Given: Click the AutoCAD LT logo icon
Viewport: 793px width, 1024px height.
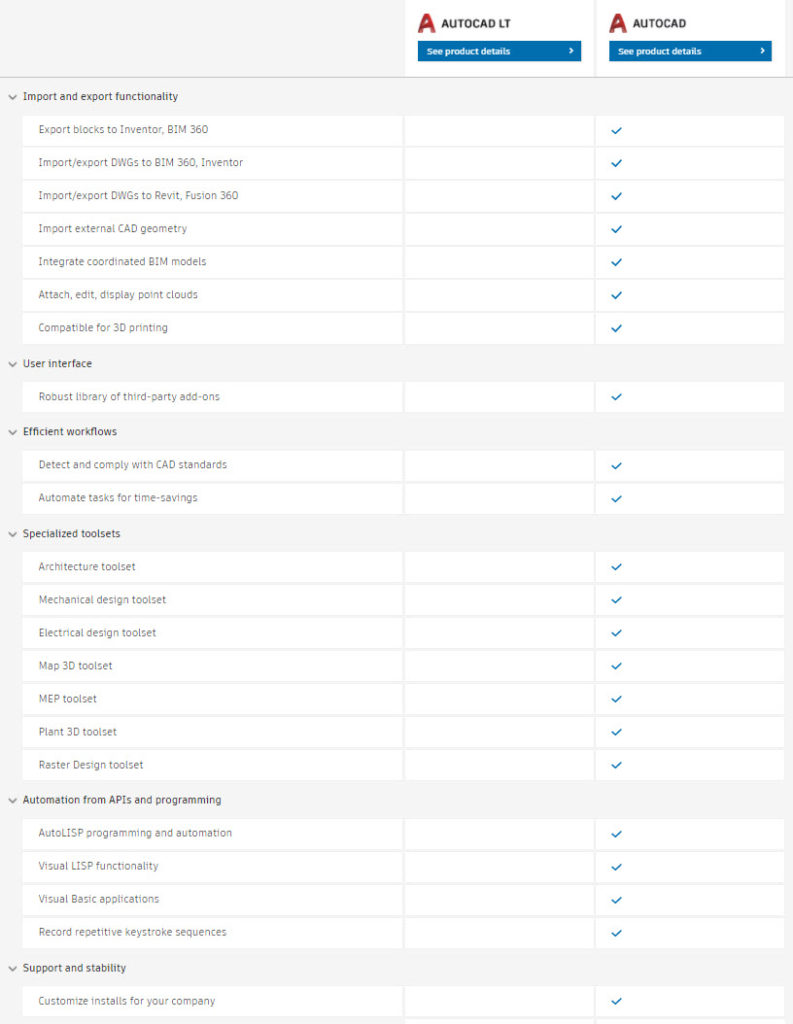Looking at the screenshot, I should [x=427, y=24].
